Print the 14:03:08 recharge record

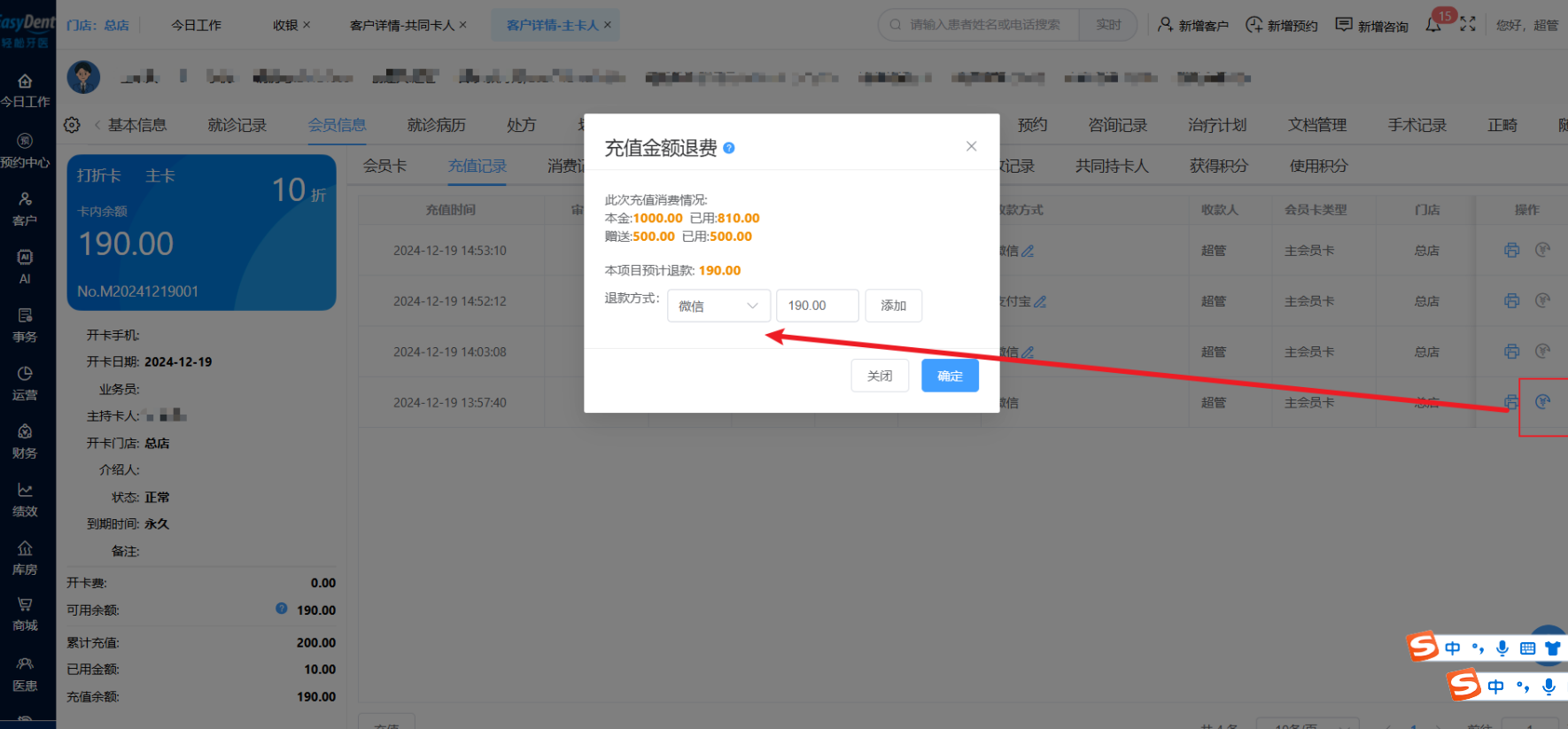1512,351
